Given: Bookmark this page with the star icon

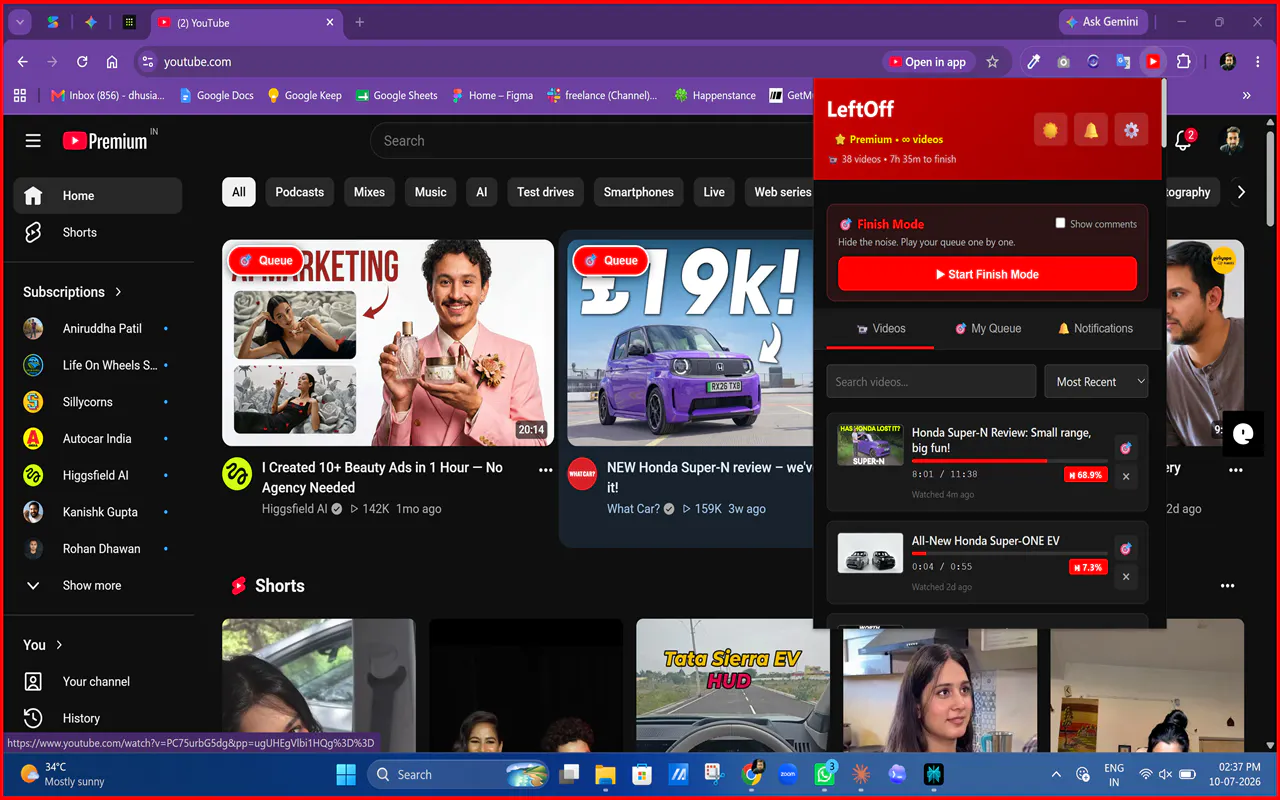Looking at the screenshot, I should click(x=992, y=62).
